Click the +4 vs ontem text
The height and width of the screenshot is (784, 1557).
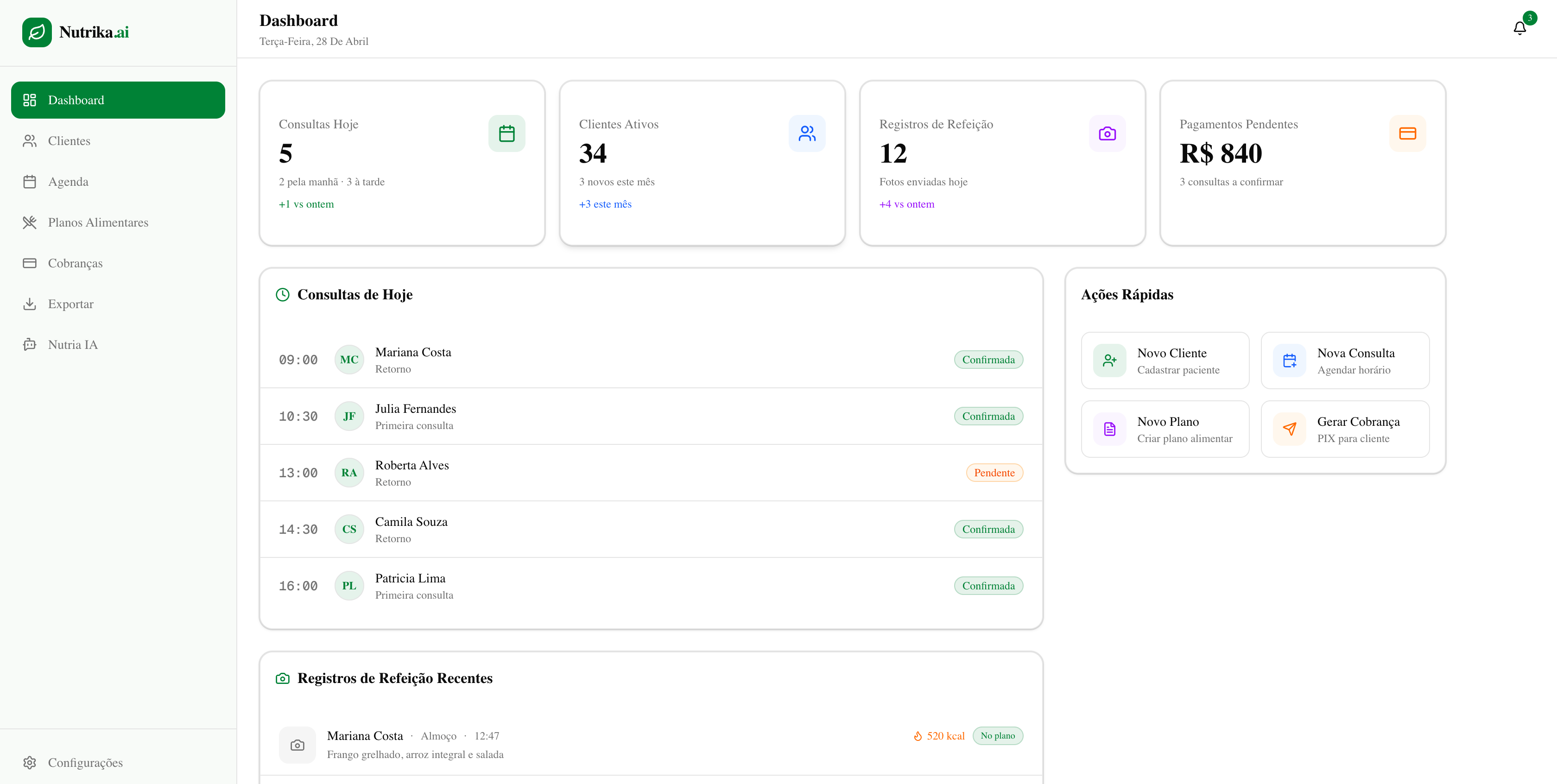coord(907,204)
